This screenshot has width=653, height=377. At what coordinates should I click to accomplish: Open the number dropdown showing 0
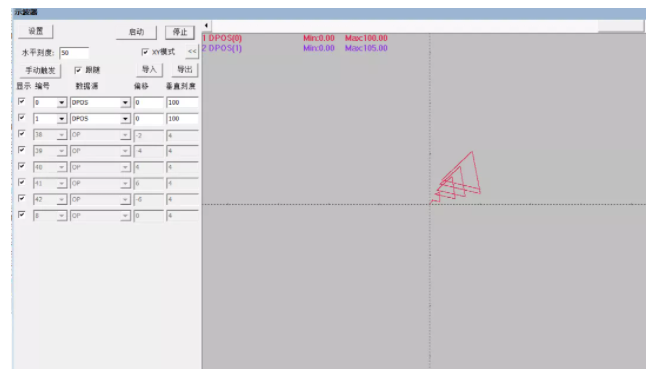(50, 102)
